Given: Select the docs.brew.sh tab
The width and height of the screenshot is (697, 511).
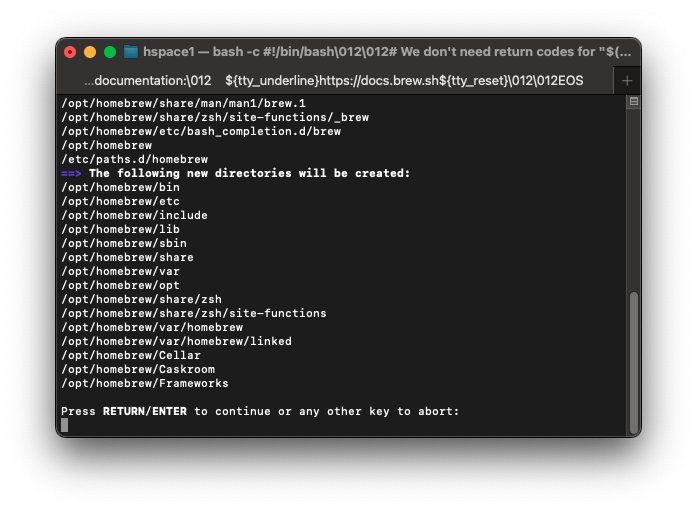Looking at the screenshot, I should (334, 80).
